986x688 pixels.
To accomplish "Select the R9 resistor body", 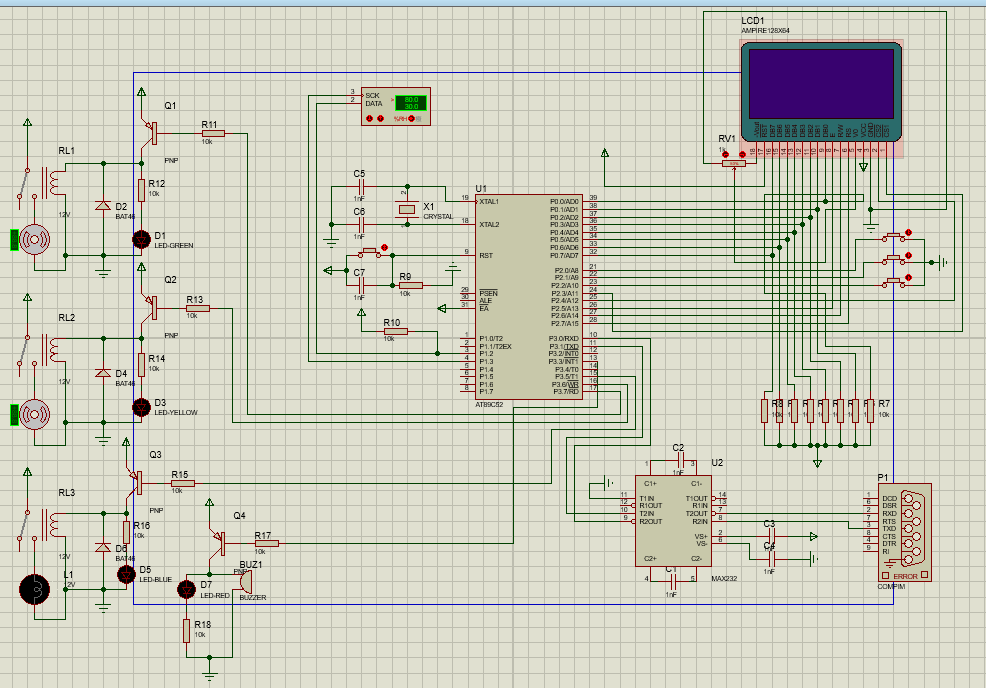I will click(410, 285).
